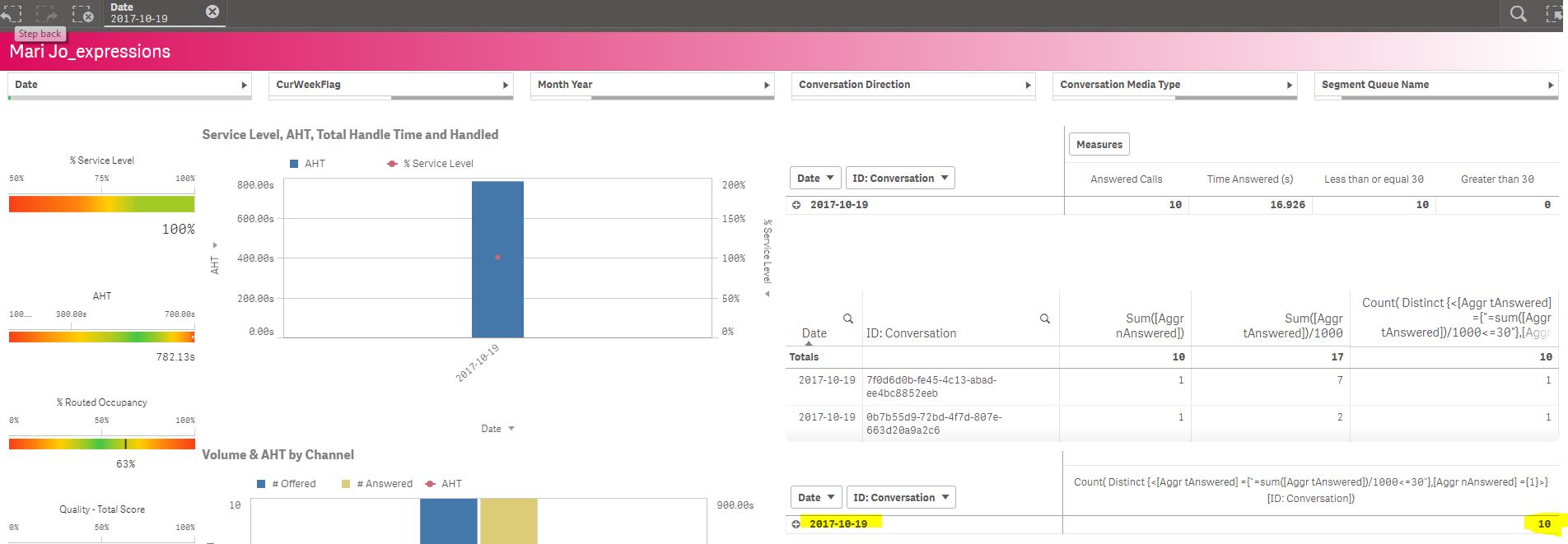
Task: Click the Less than or equal 30 header
Action: pyautogui.click(x=1374, y=179)
